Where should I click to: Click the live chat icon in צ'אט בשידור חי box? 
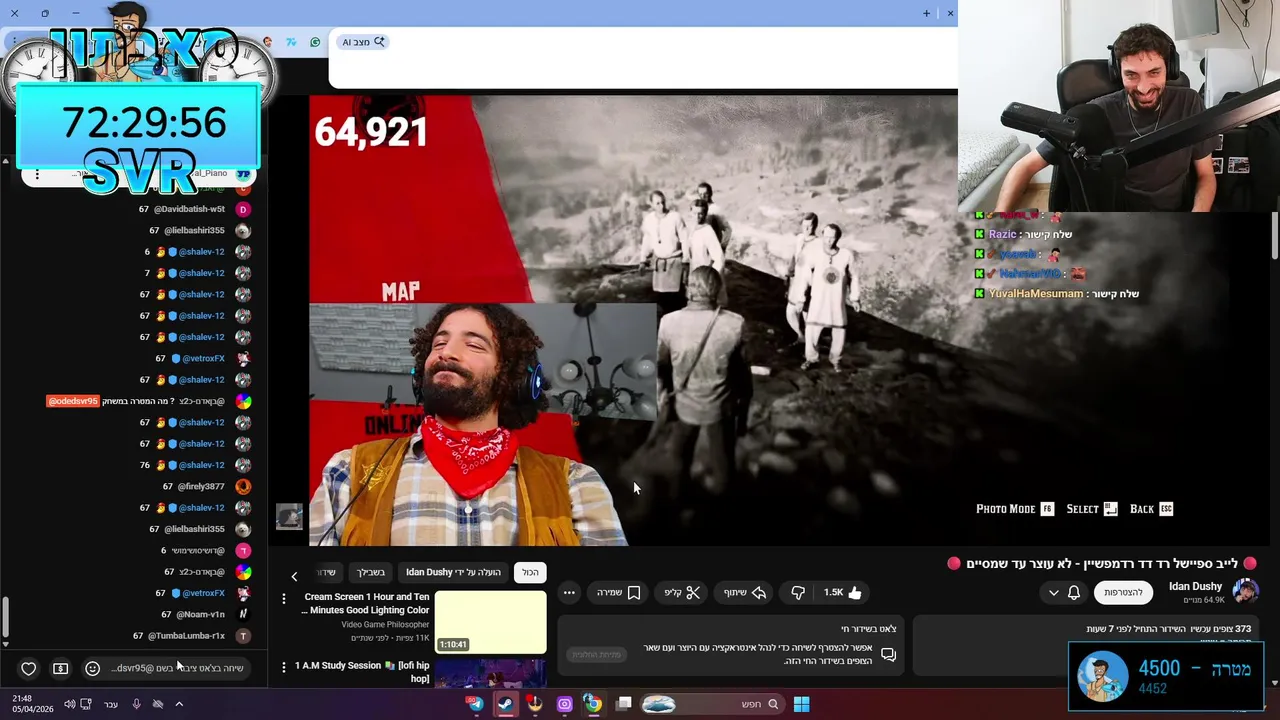[x=888, y=654]
